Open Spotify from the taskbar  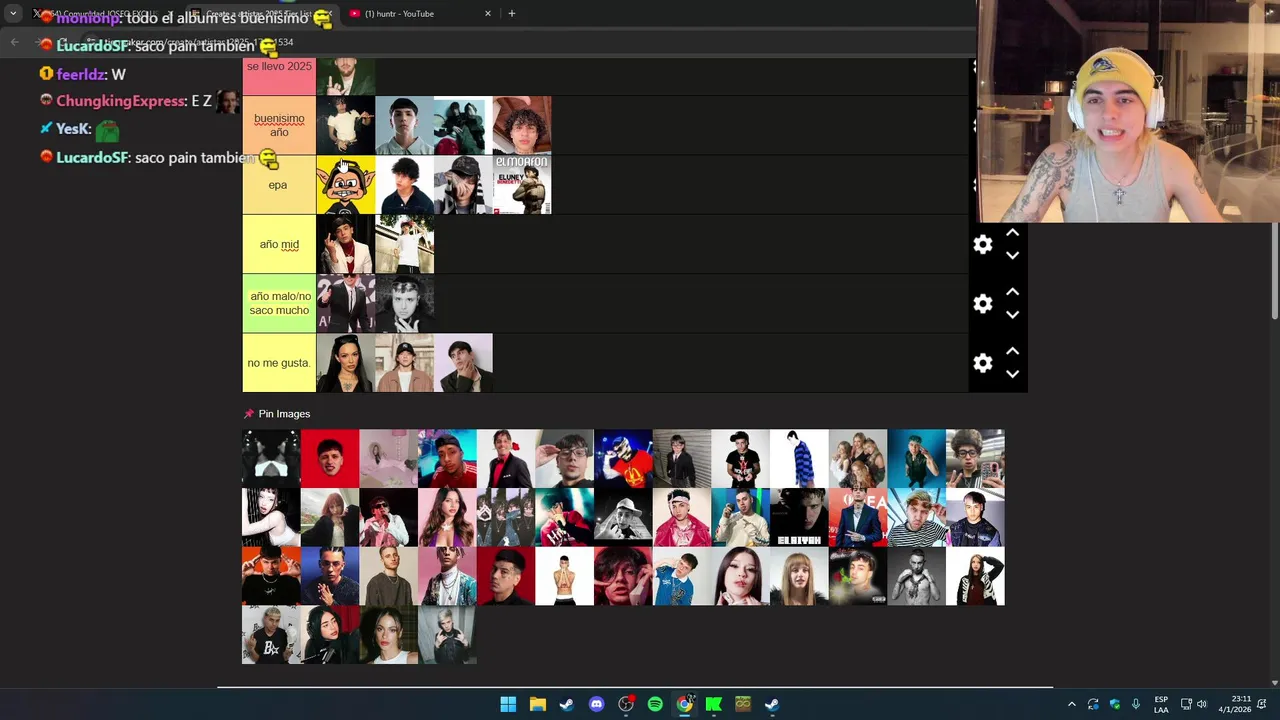(655, 704)
